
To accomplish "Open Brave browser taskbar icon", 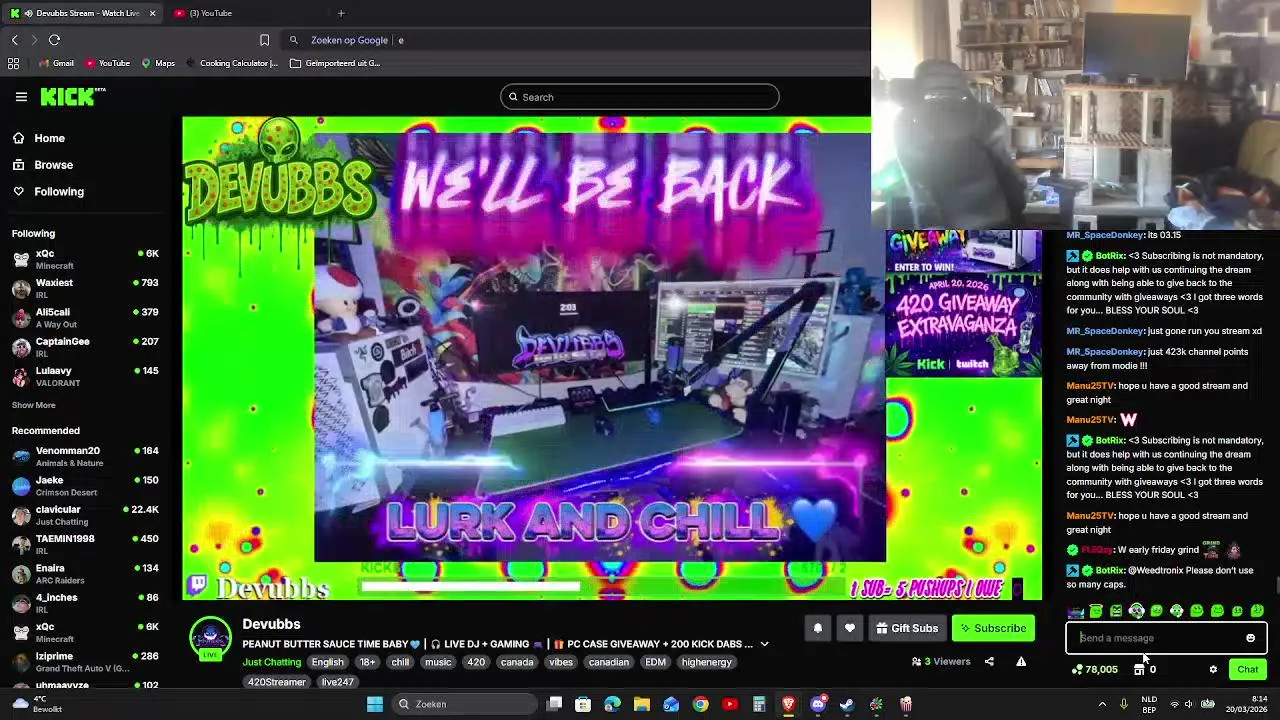I will 788,704.
